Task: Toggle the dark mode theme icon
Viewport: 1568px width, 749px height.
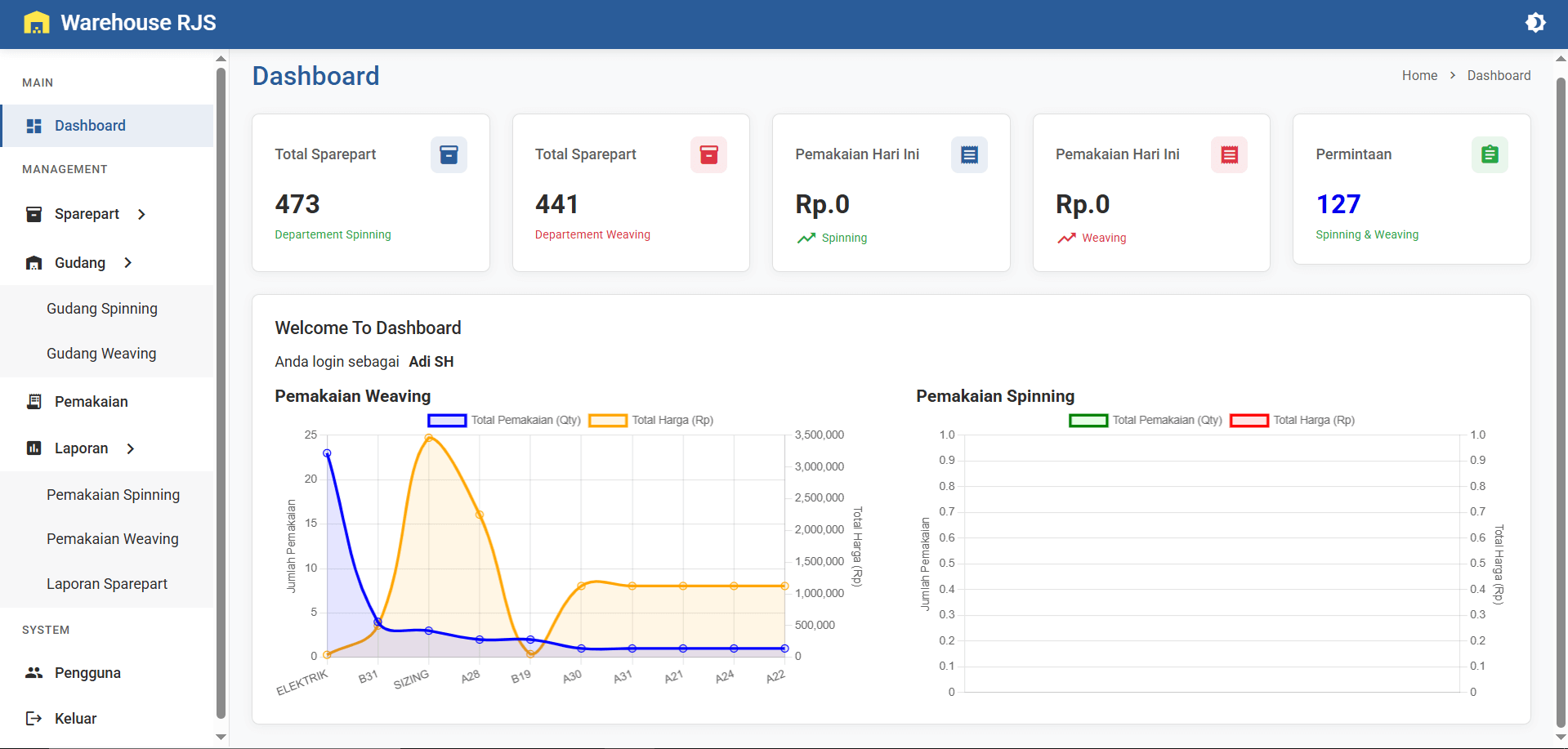Action: [x=1535, y=23]
